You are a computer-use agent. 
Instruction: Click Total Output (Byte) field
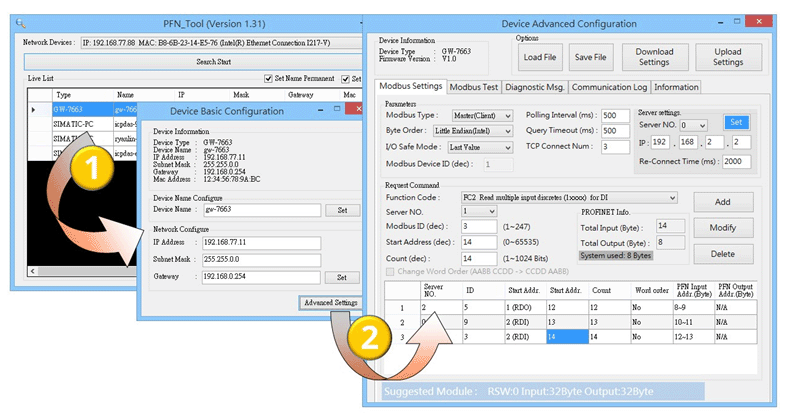pyautogui.click(x=670, y=242)
